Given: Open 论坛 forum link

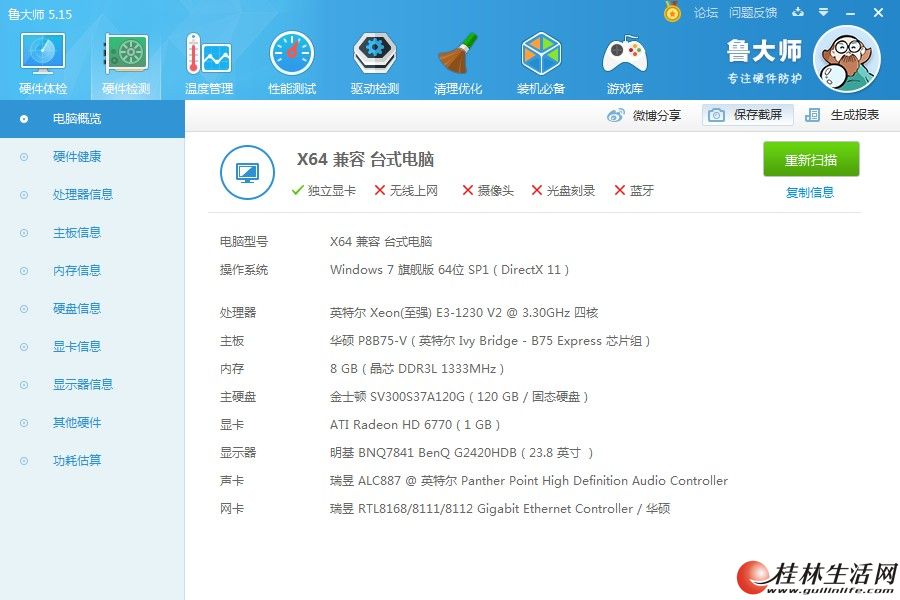Looking at the screenshot, I should 705,12.
